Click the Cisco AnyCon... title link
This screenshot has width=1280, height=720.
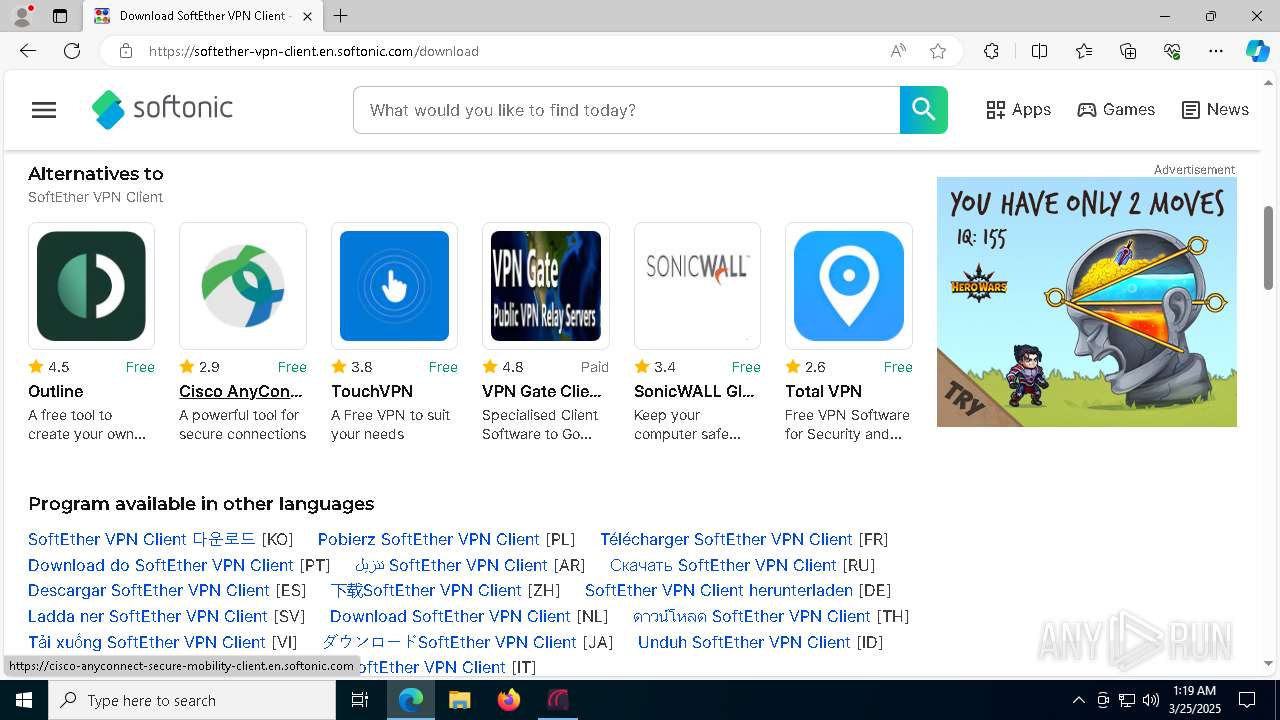[x=241, y=391]
